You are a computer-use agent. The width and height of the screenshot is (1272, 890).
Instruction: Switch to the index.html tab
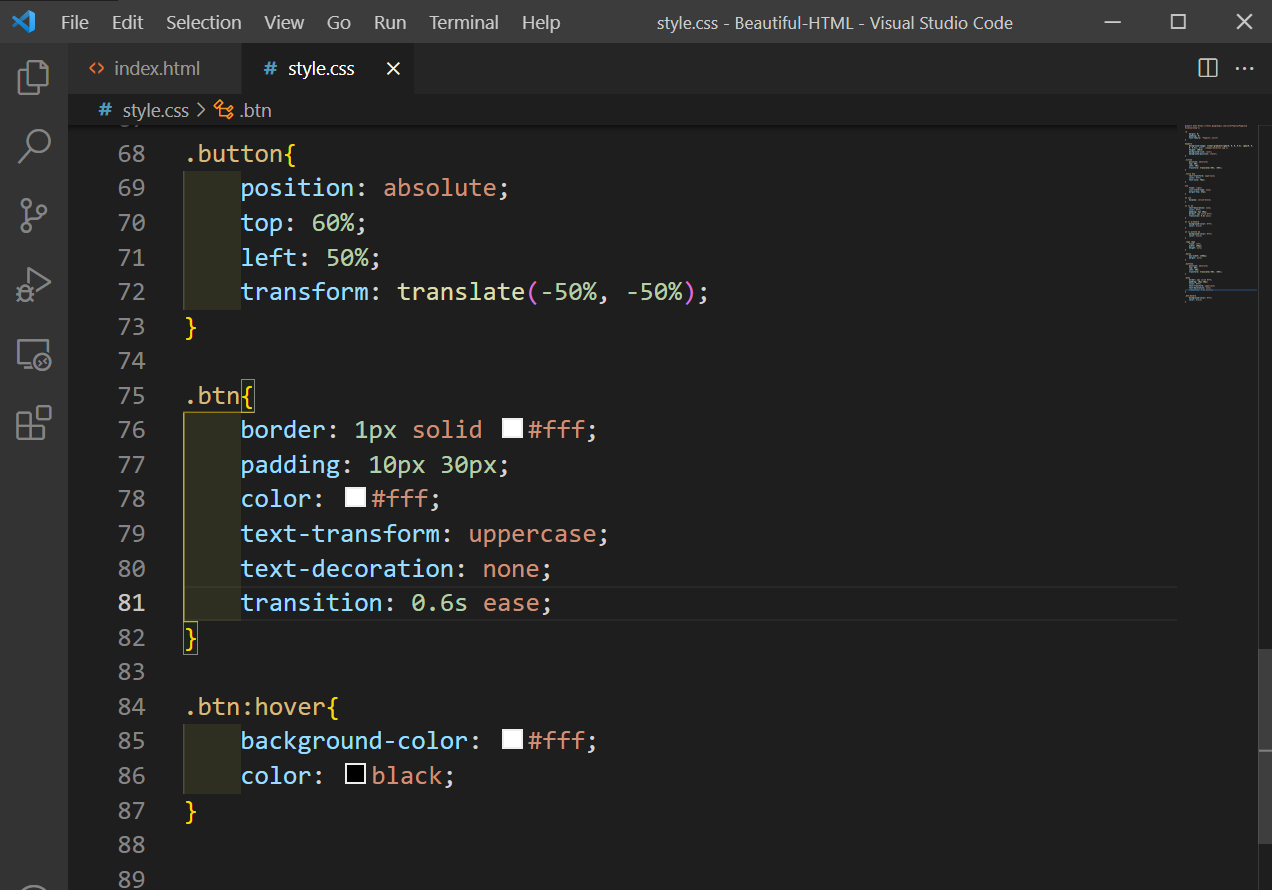click(x=155, y=68)
